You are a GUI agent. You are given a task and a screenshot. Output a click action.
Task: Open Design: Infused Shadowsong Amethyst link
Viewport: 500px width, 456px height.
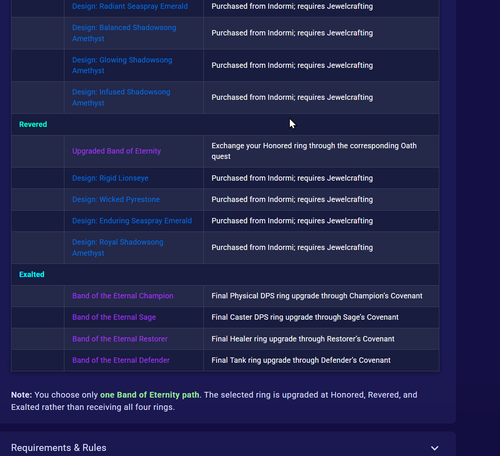click(121, 97)
